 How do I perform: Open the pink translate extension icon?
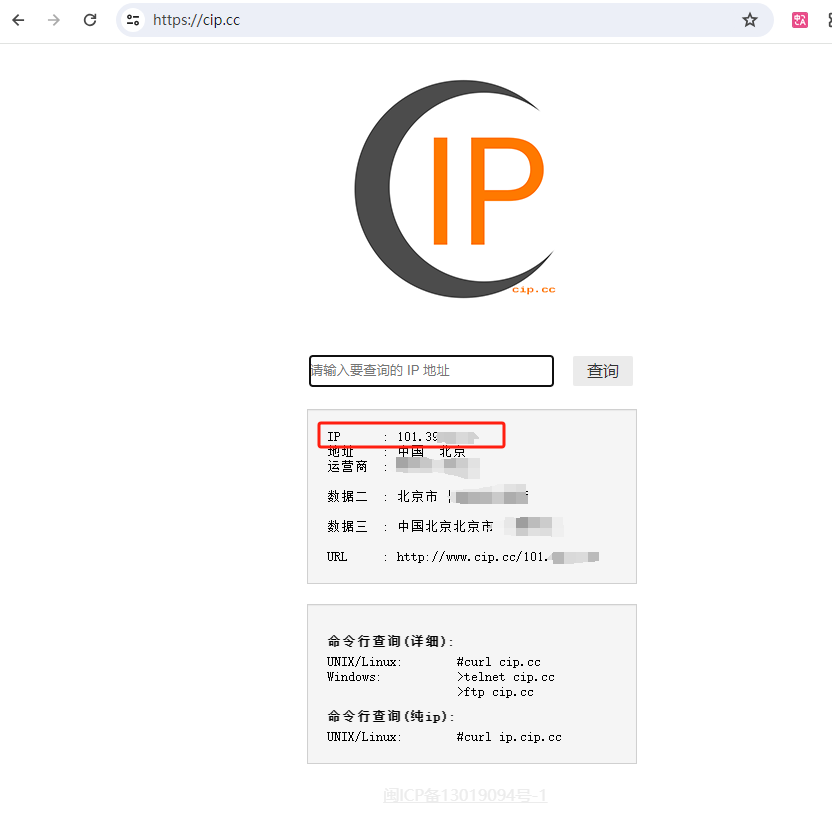point(800,20)
